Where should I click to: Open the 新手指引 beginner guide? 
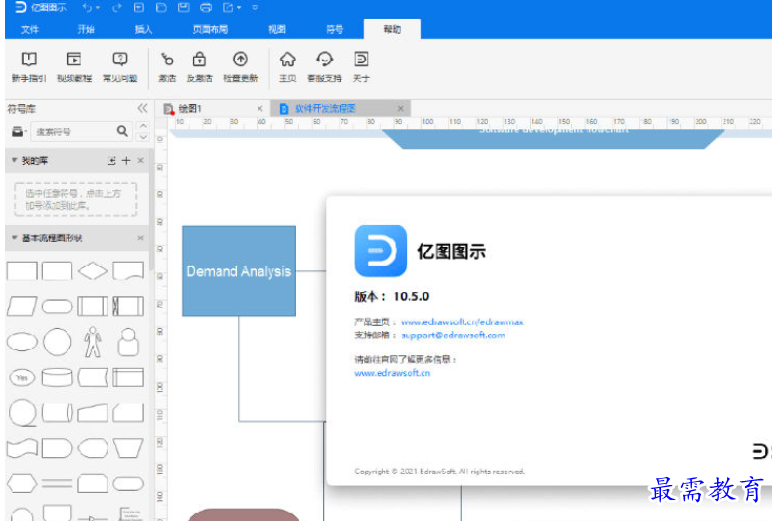[29, 66]
